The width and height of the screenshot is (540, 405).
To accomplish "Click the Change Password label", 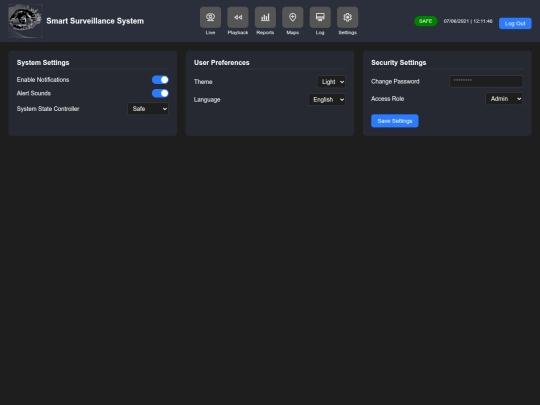I will click(395, 82).
